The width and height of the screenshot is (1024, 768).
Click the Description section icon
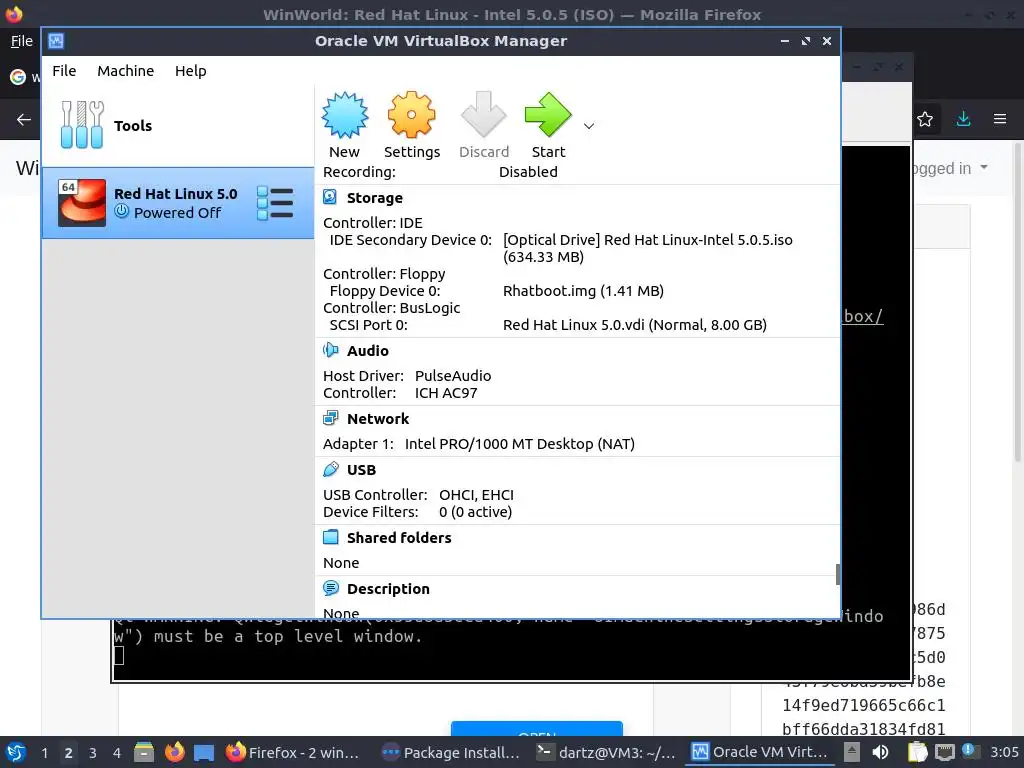click(x=330, y=588)
